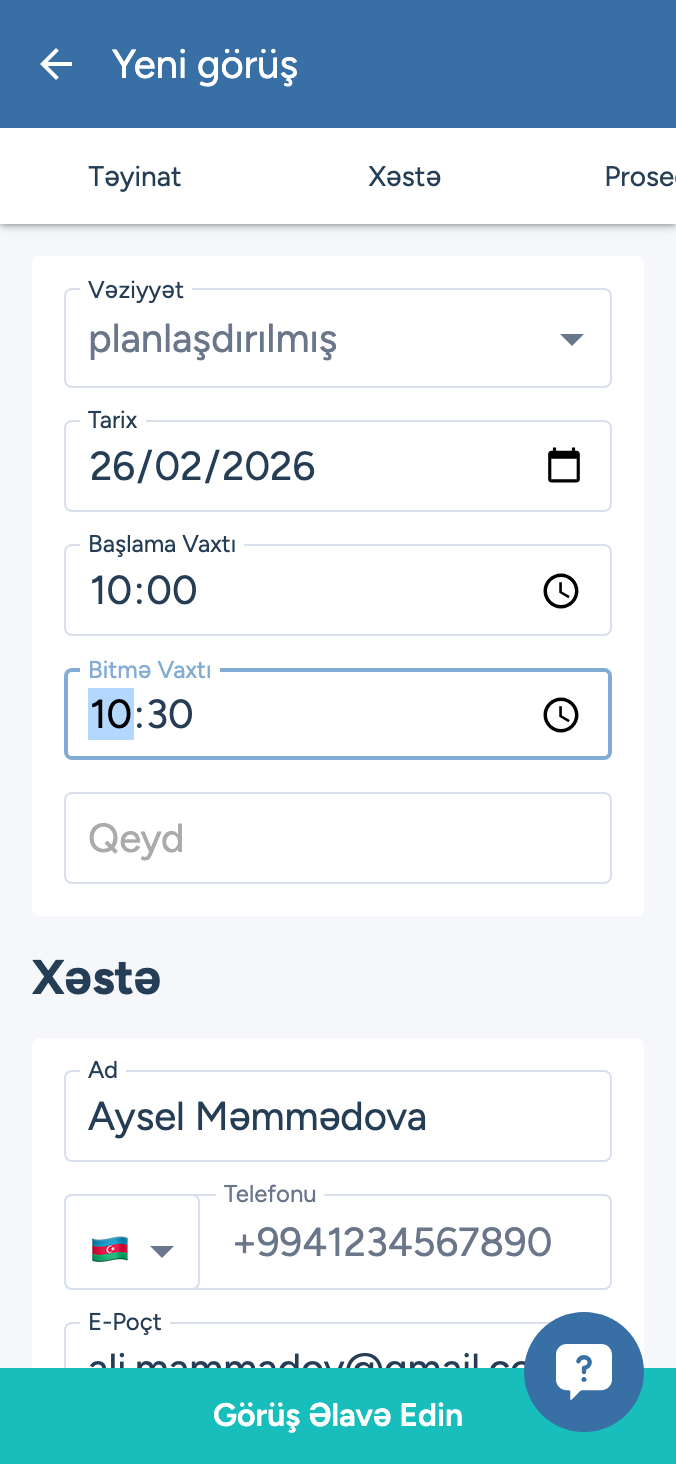Click the Telefonu phone number field
The height and width of the screenshot is (1464, 676).
[404, 1242]
